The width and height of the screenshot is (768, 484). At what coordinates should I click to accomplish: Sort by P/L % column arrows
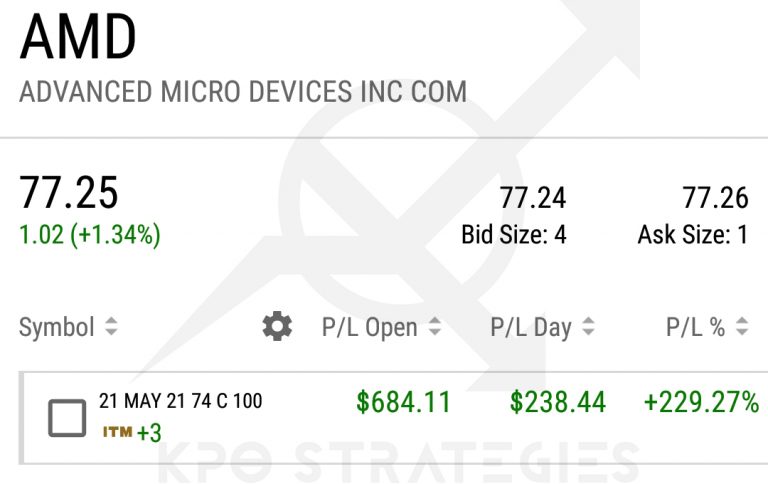click(x=742, y=327)
